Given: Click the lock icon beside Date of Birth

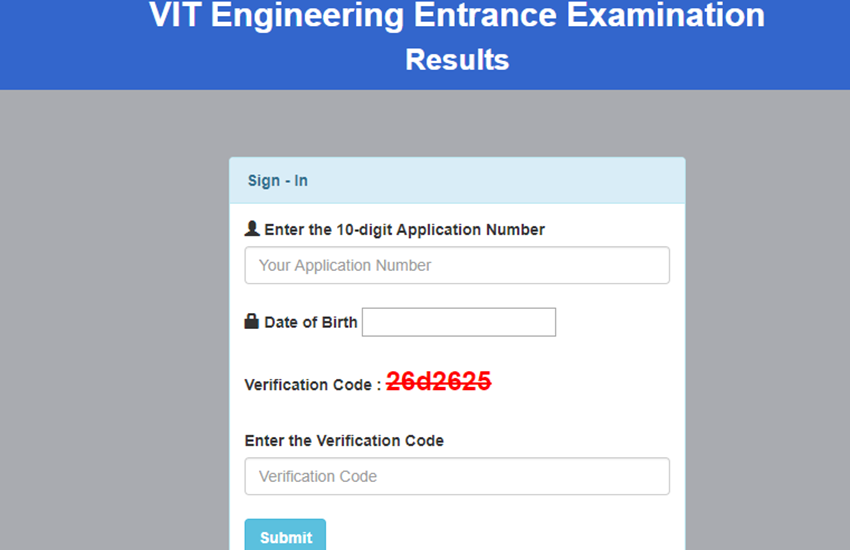Looking at the screenshot, I should pyautogui.click(x=252, y=322).
